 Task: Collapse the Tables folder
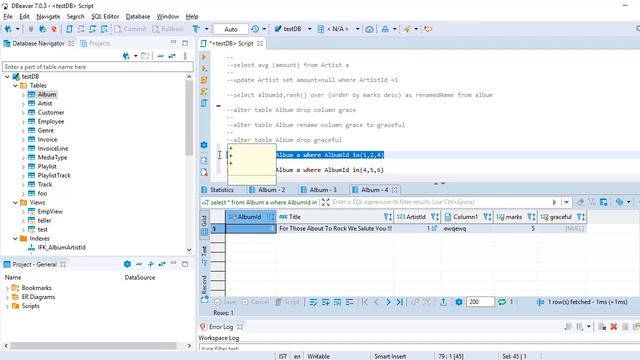[x=15, y=85]
